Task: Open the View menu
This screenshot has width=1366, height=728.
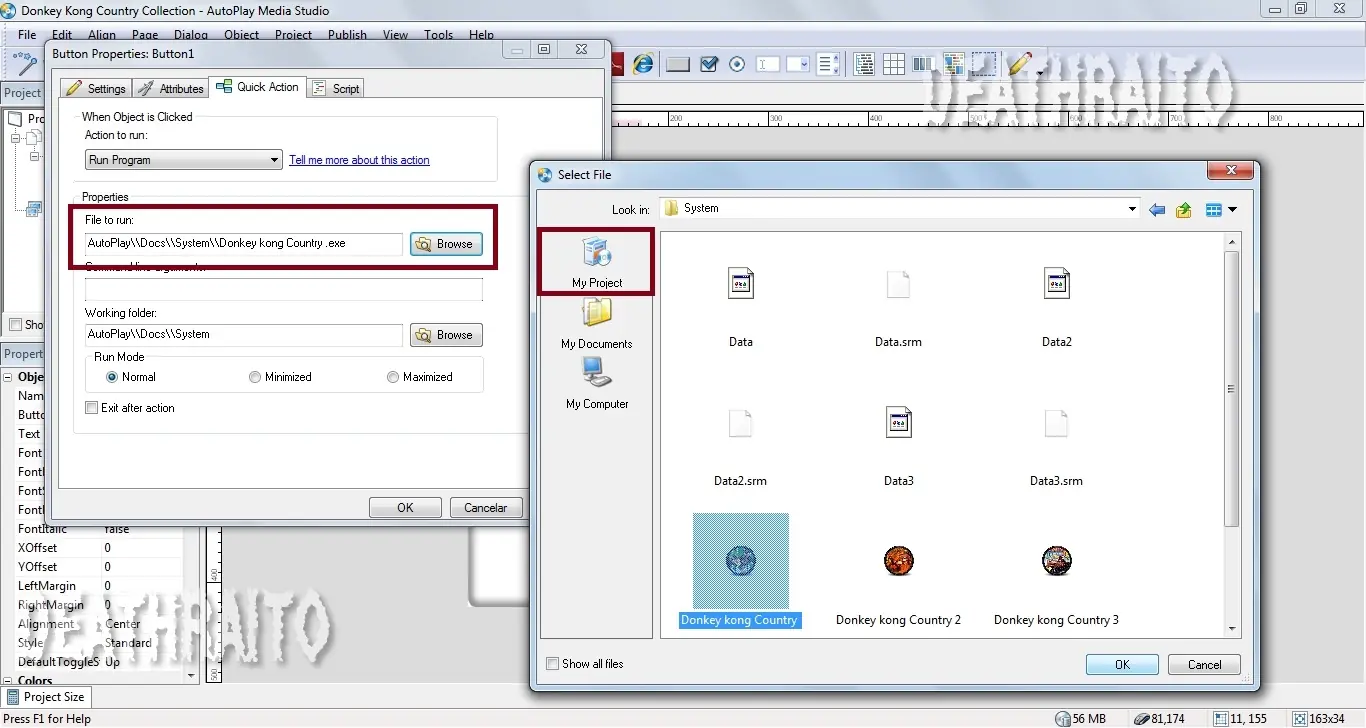Action: click(395, 35)
